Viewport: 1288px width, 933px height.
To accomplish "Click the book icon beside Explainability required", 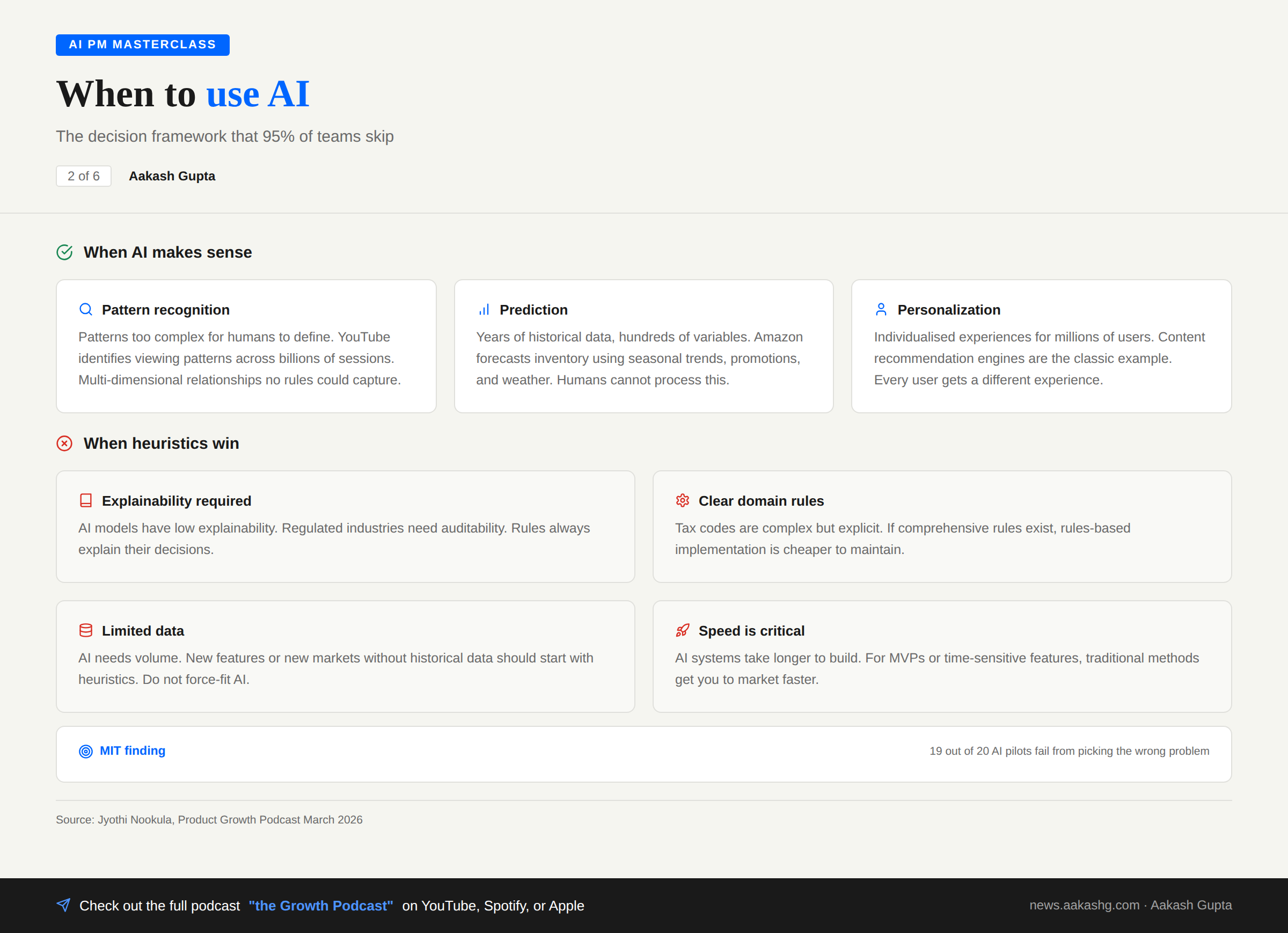I will coord(86,501).
